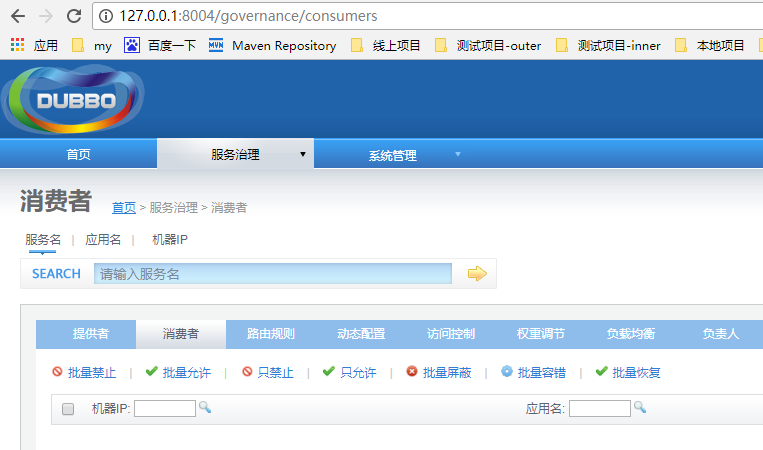Expand the 系统管理 menu dropdown arrow

(457, 154)
